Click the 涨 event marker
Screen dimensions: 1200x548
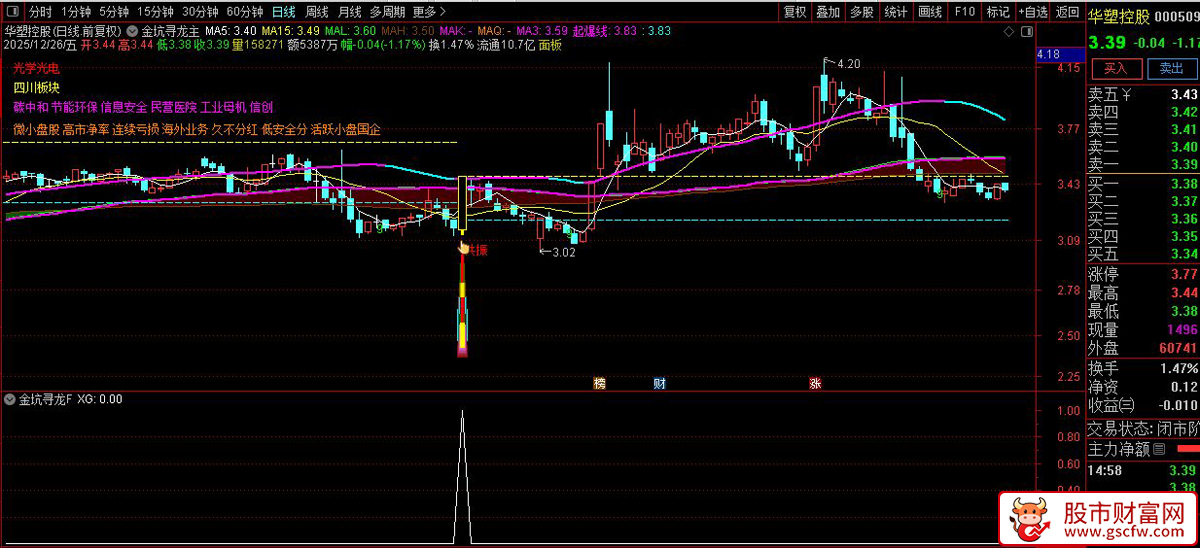pos(815,382)
